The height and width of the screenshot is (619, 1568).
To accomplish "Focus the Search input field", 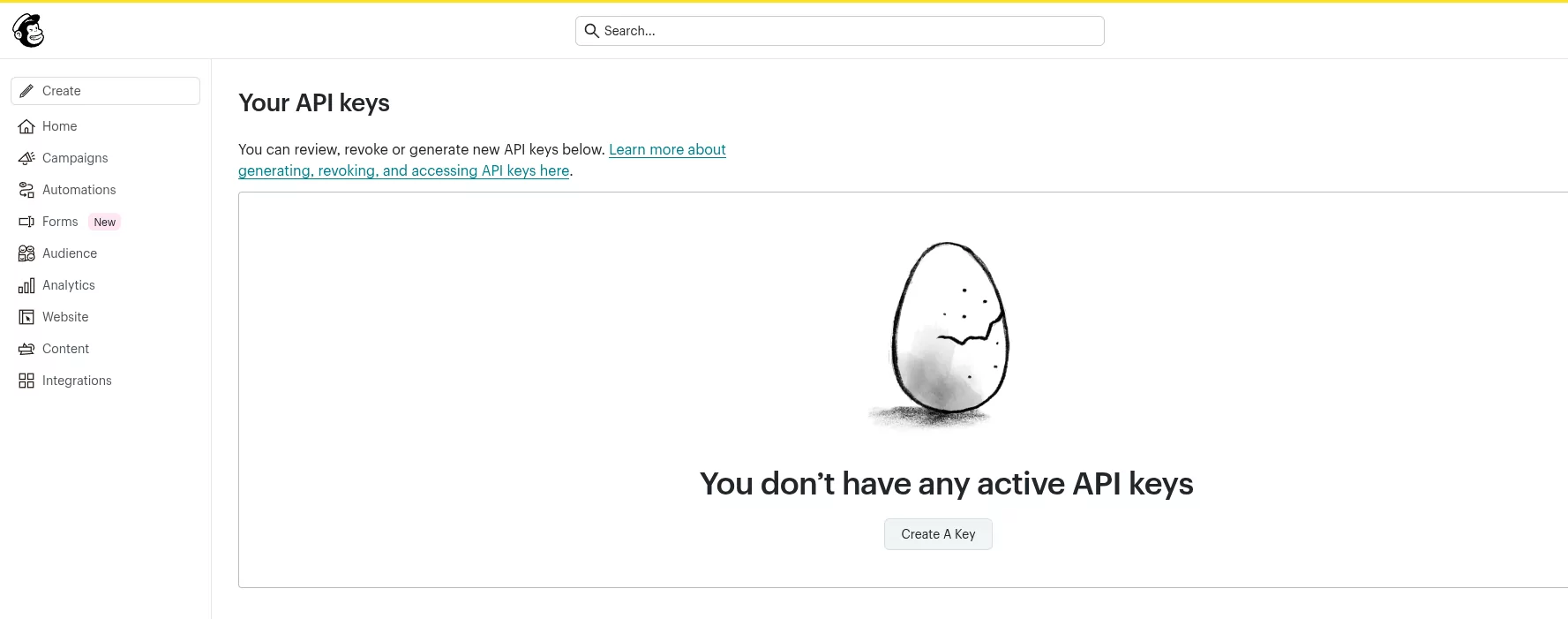I will click(x=847, y=31).
